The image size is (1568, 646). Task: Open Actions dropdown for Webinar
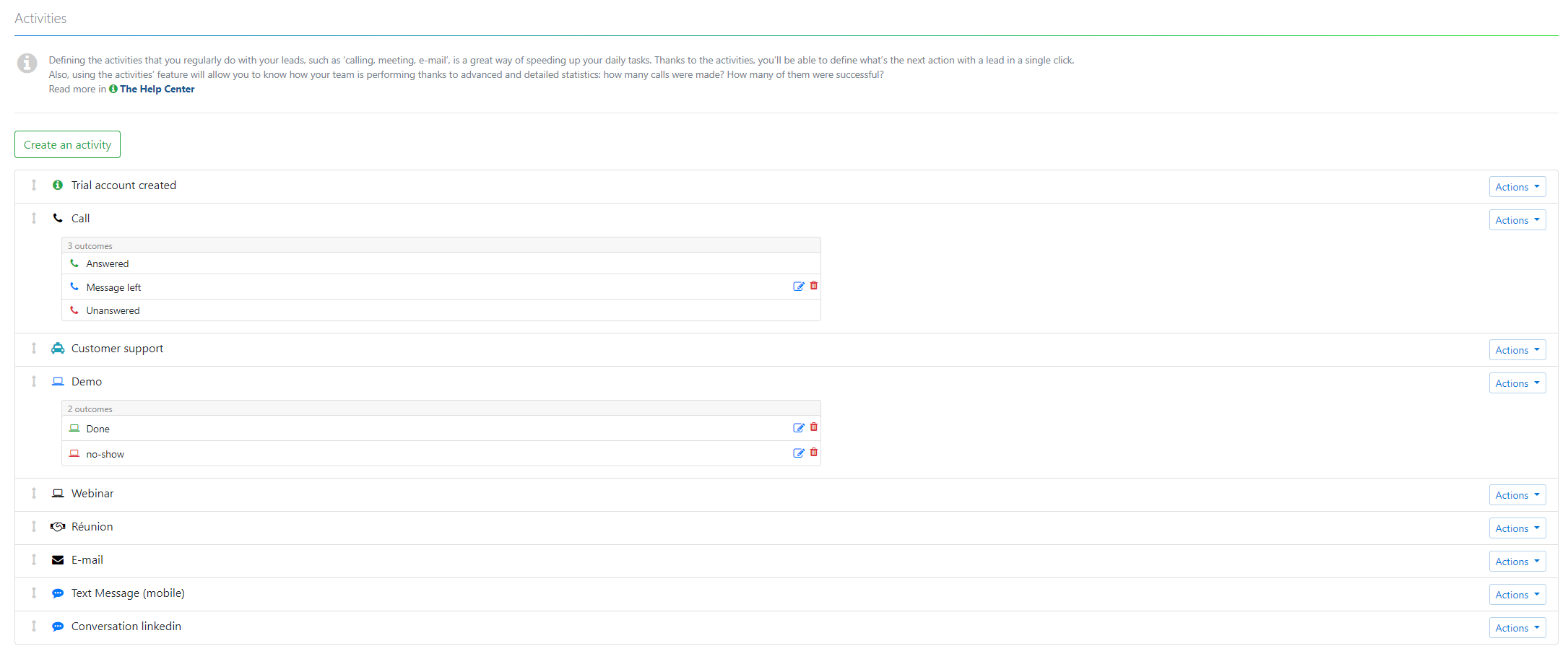[x=1517, y=495]
